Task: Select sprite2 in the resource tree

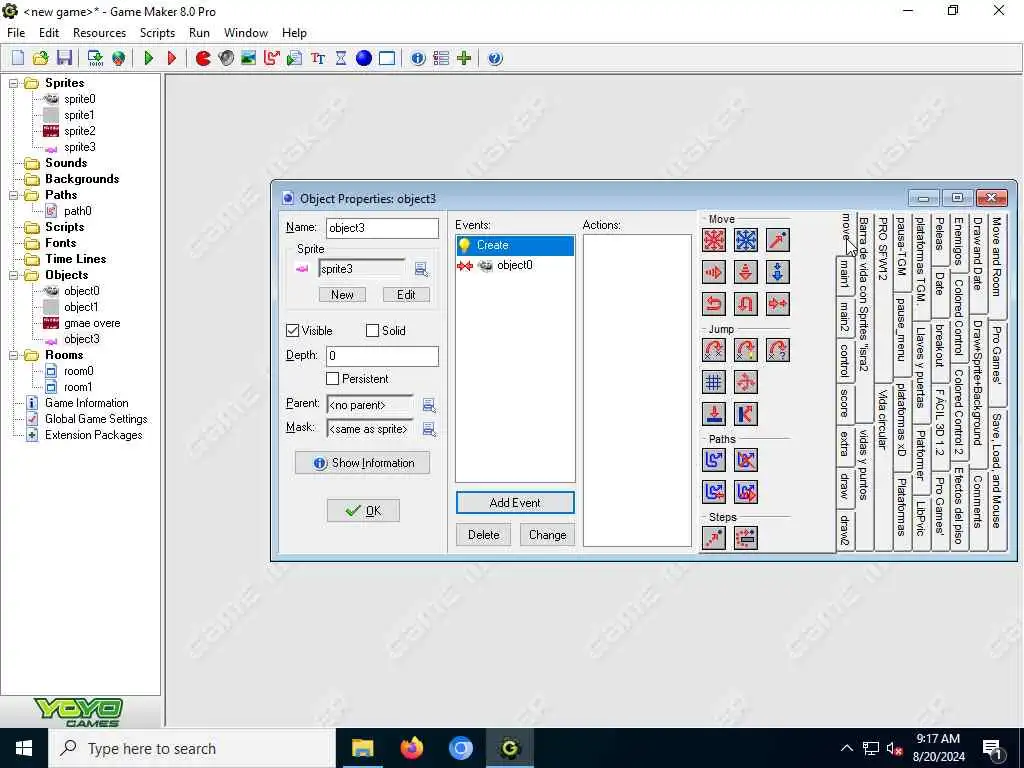Action: [x=80, y=131]
